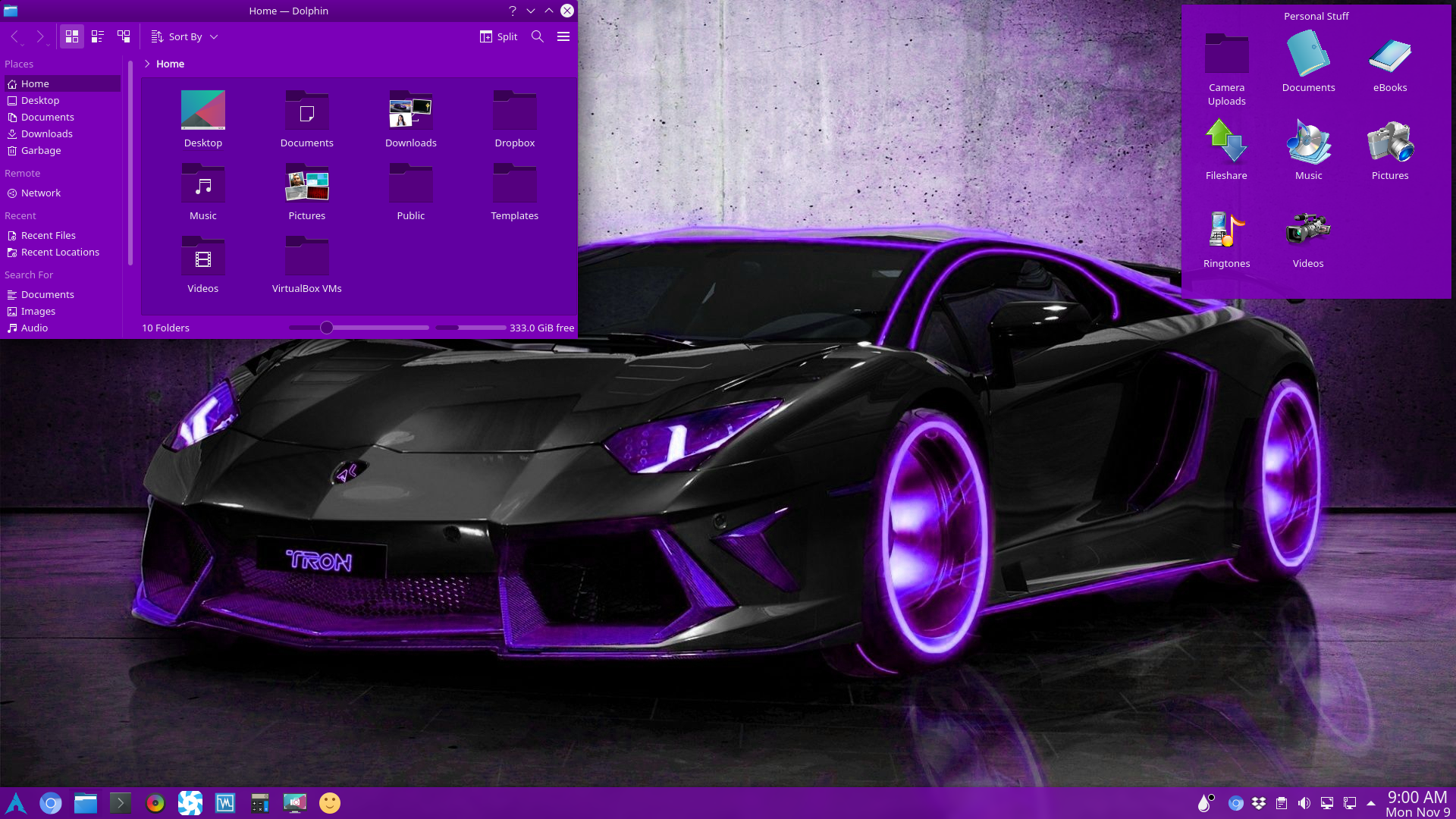Launch screenshot tool from taskbar
Viewport: 1456px width, 819px height.
295,803
